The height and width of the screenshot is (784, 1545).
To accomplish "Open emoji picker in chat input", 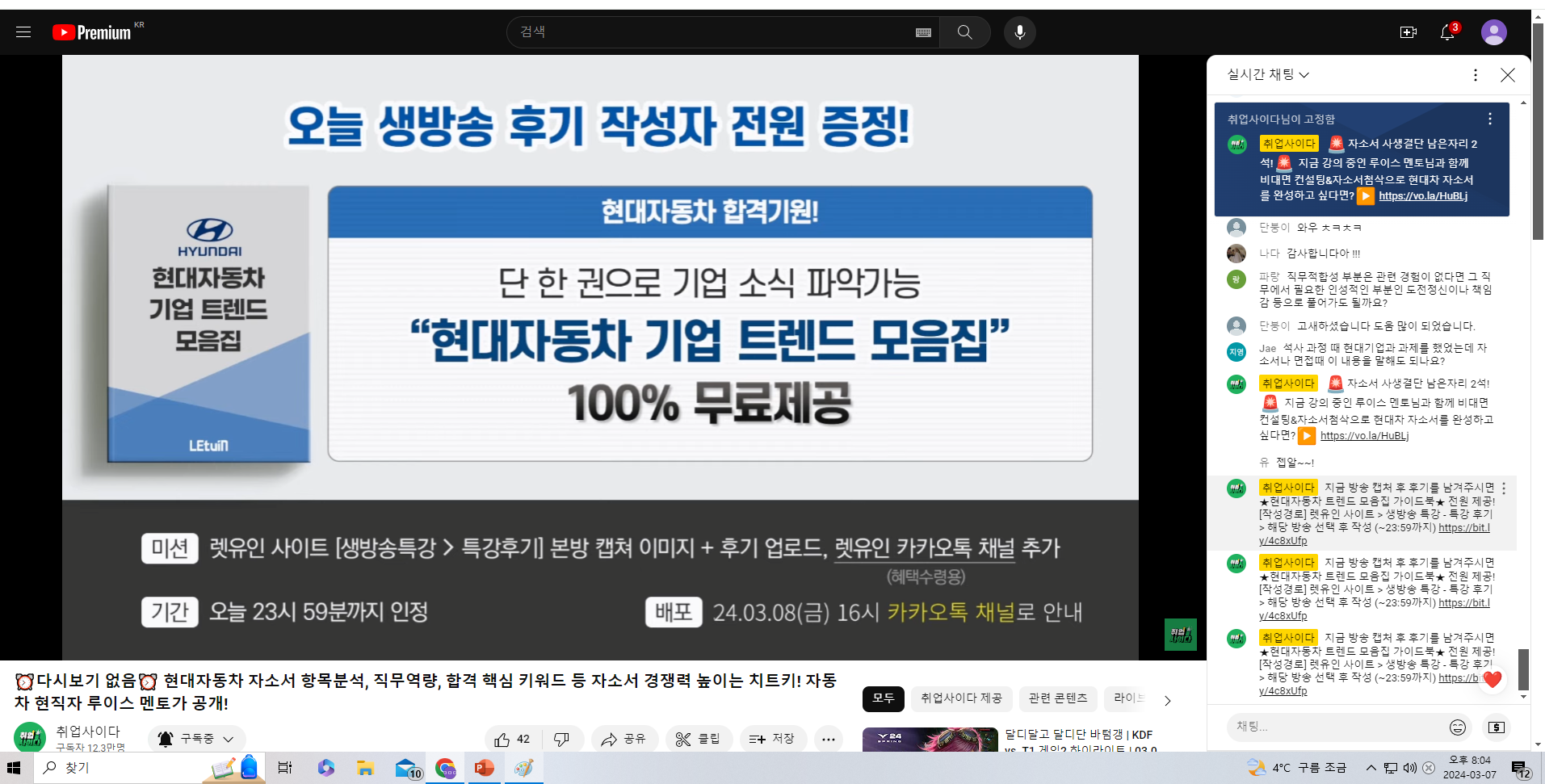I will (x=1457, y=727).
